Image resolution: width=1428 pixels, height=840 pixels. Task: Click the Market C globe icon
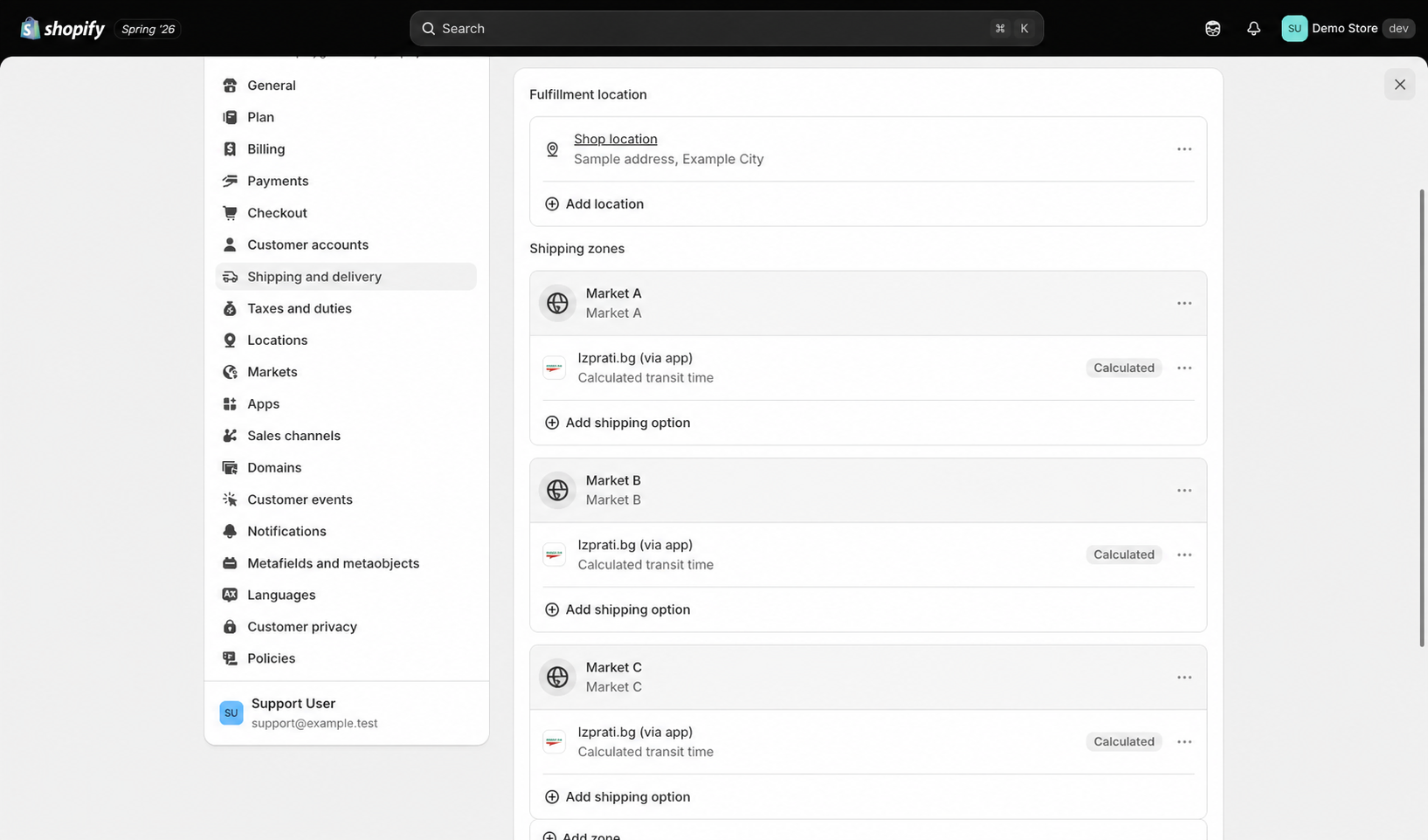[557, 677]
